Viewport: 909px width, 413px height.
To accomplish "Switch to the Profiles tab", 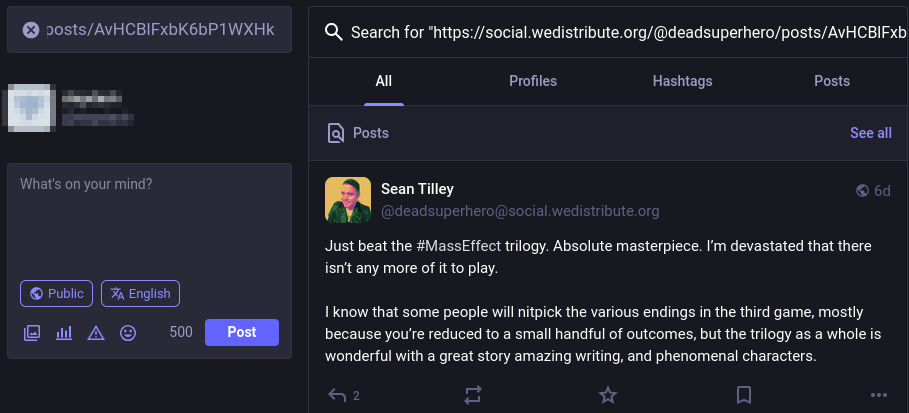I will click(x=533, y=81).
